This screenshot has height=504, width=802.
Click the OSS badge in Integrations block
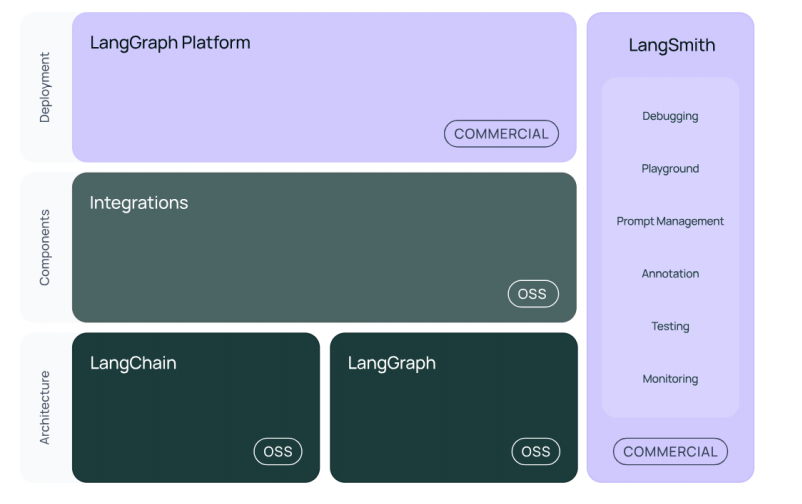(x=533, y=294)
